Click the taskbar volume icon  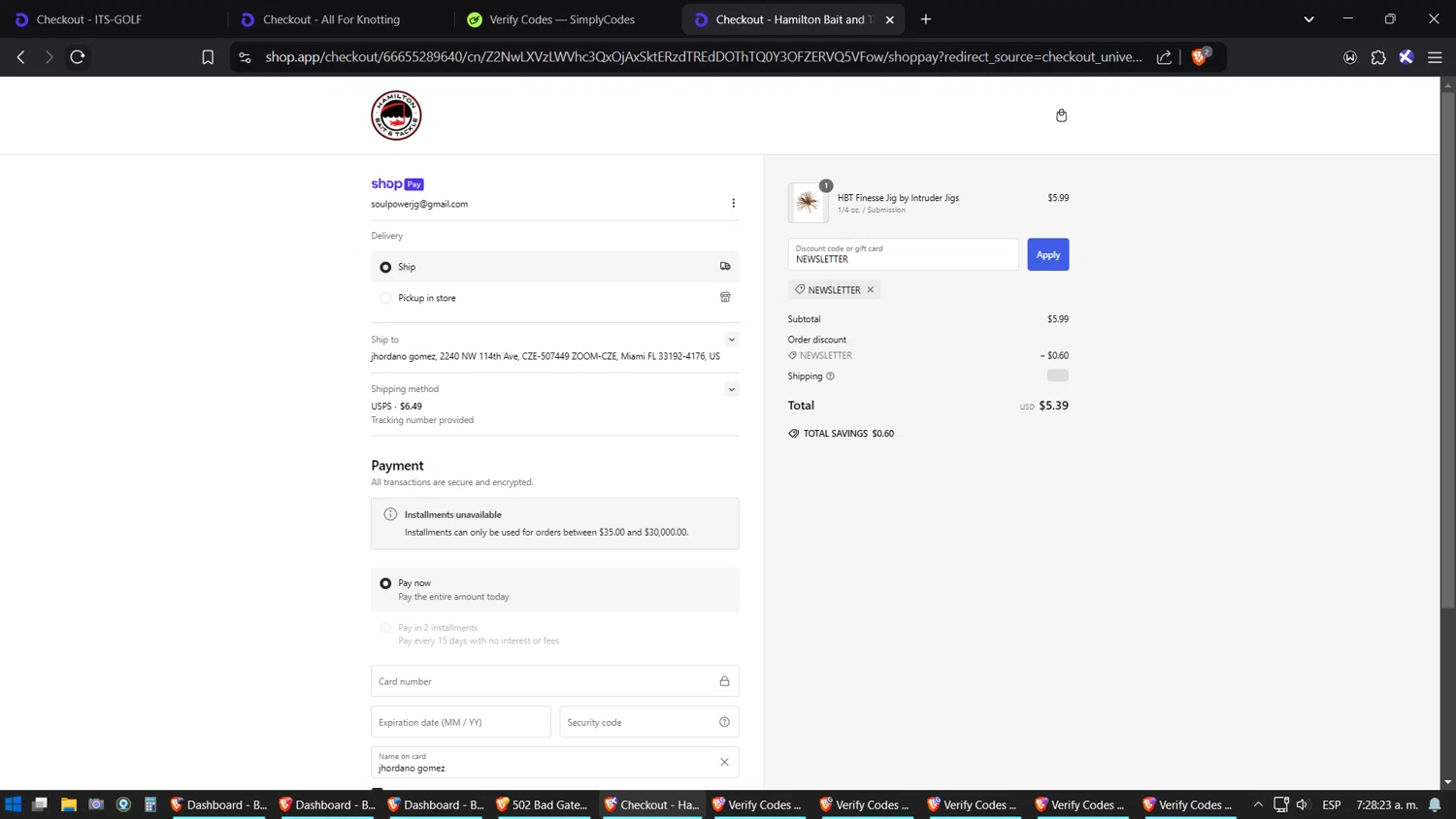coord(1303,804)
